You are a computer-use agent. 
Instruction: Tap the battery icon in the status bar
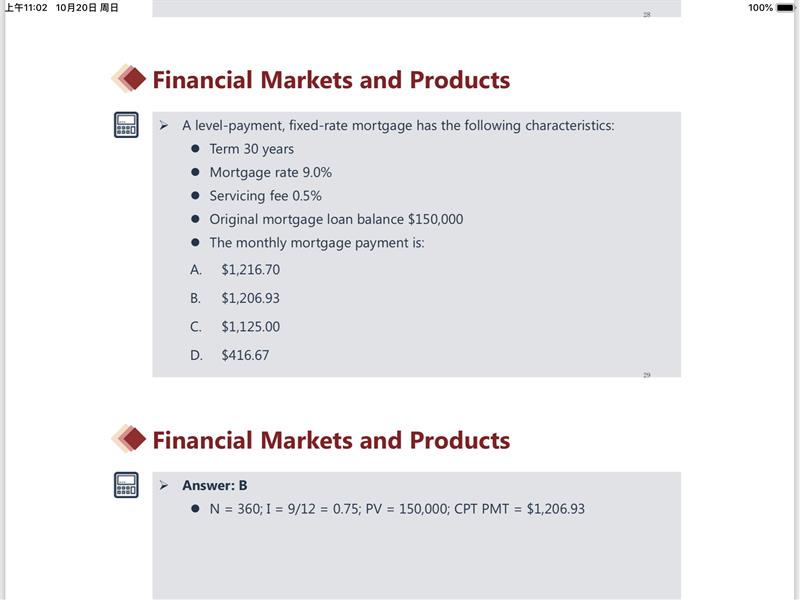click(x=786, y=8)
